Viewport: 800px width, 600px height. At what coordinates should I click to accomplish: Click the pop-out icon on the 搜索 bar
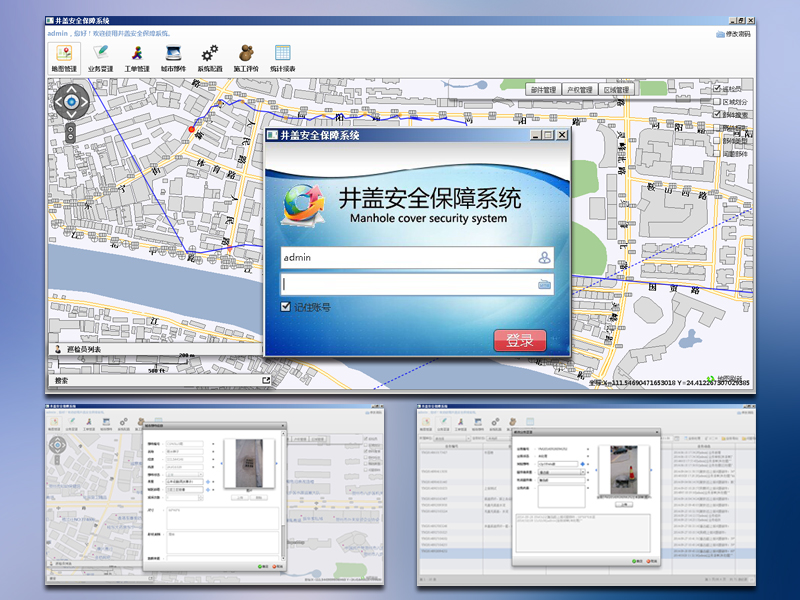[x=266, y=380]
